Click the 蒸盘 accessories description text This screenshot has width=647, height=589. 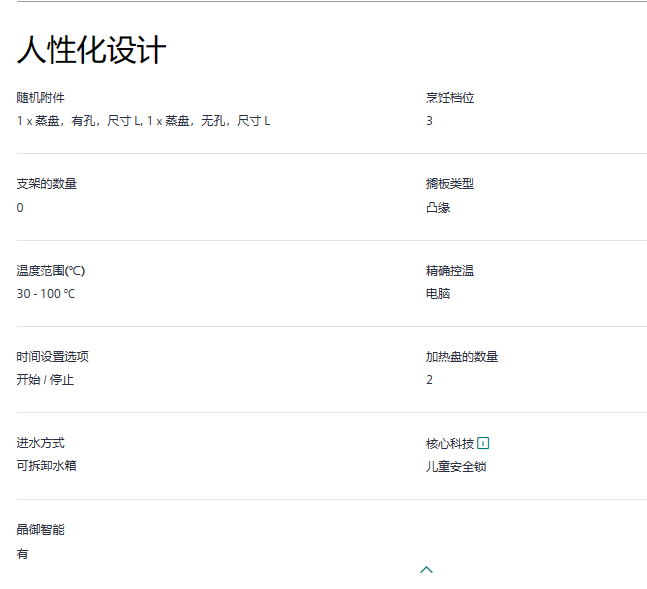[143, 121]
